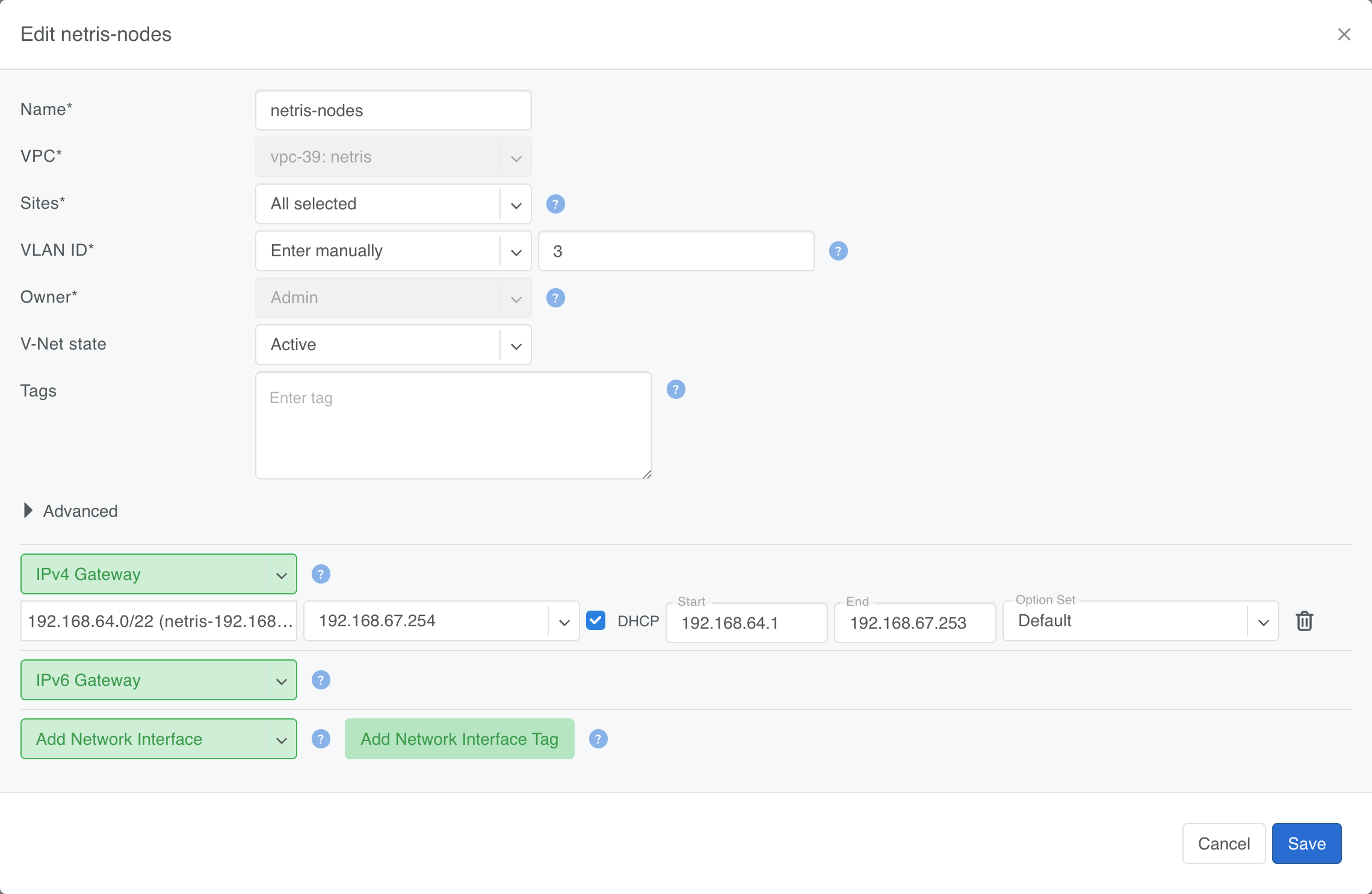1372x894 pixels.
Task: Click the help icon next to IPv4 Gateway
Action: 321,574
